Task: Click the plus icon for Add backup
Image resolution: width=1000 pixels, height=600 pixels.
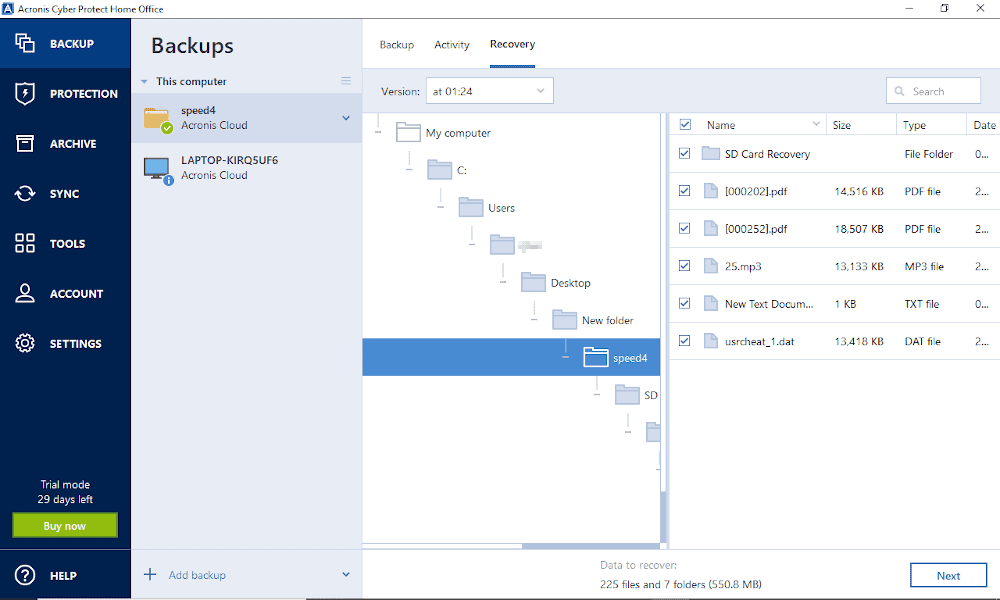Action: pos(150,574)
